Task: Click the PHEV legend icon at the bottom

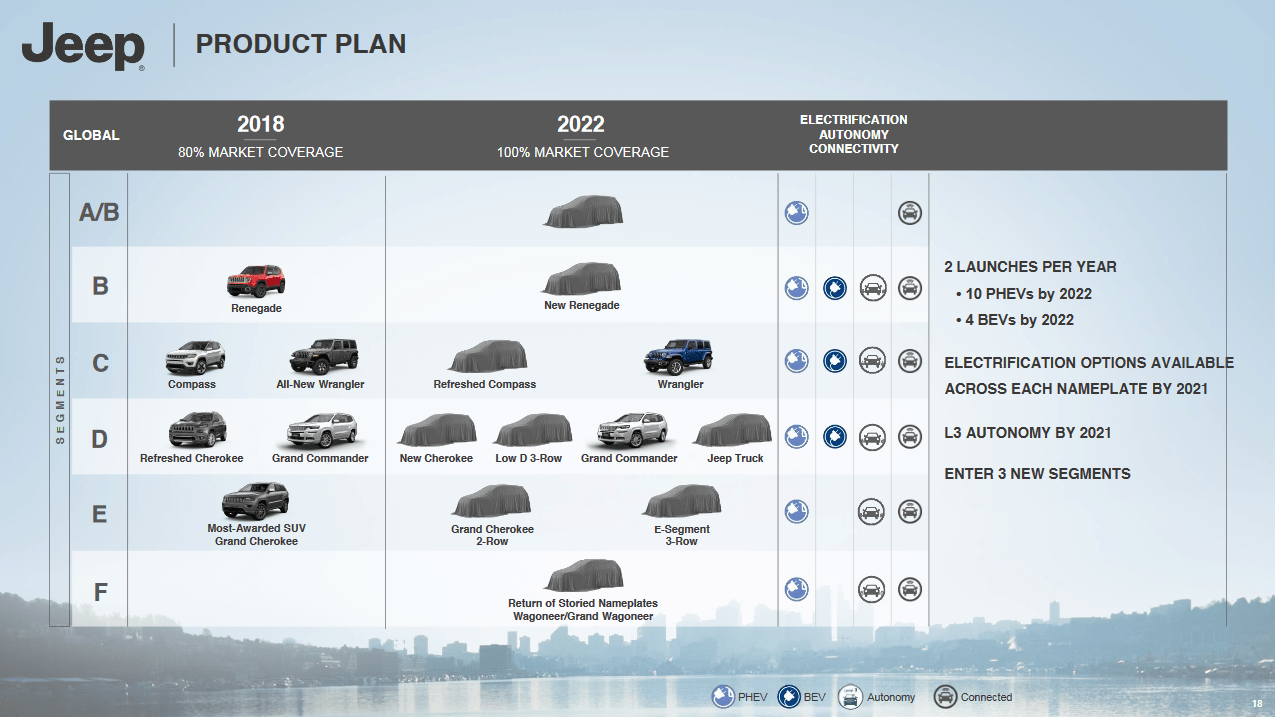Action: coord(723,697)
